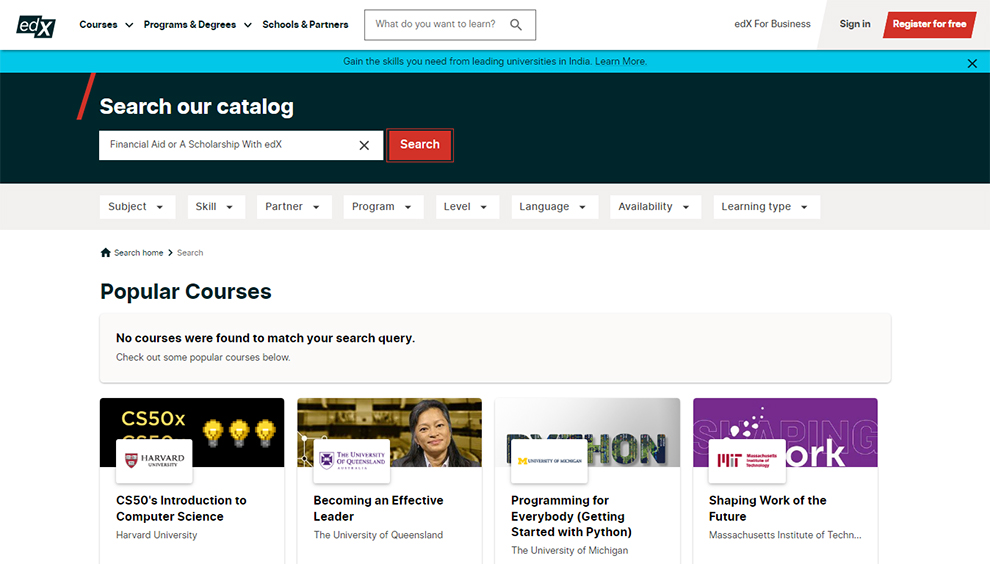Click the edX logo
Image resolution: width=990 pixels, height=564 pixels.
coord(36,25)
